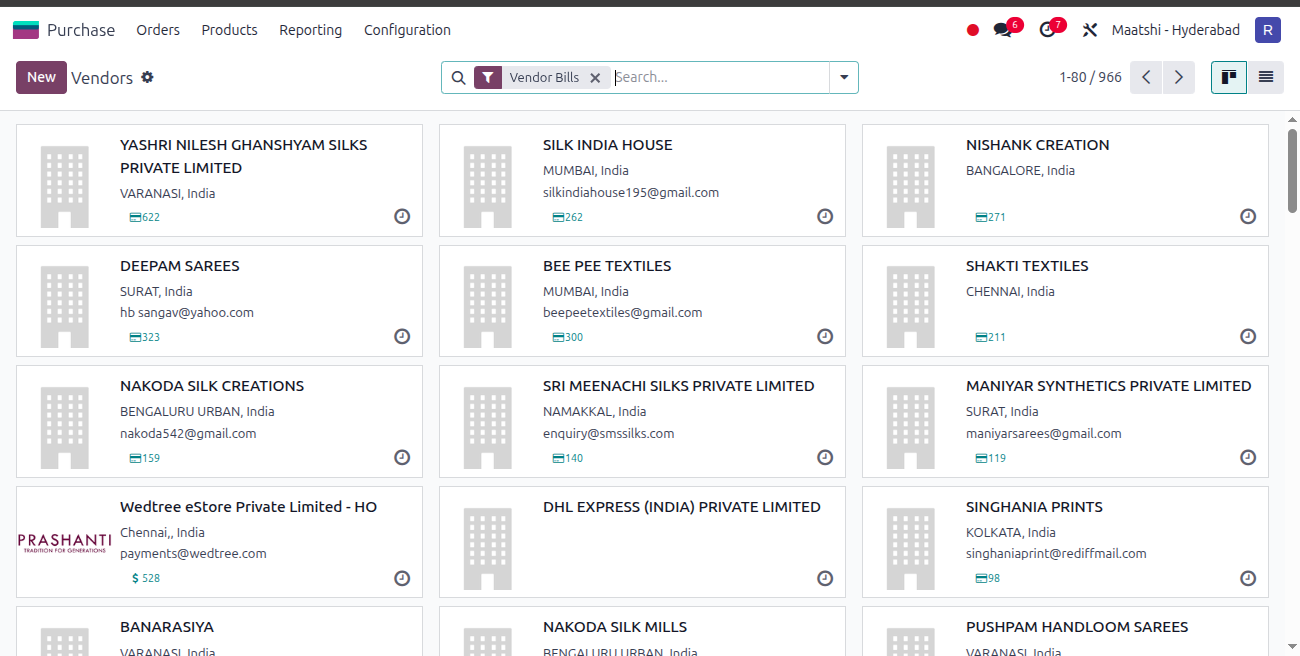This screenshot has height=656, width=1300.
Task: Open the Configuration menu
Action: 407,30
